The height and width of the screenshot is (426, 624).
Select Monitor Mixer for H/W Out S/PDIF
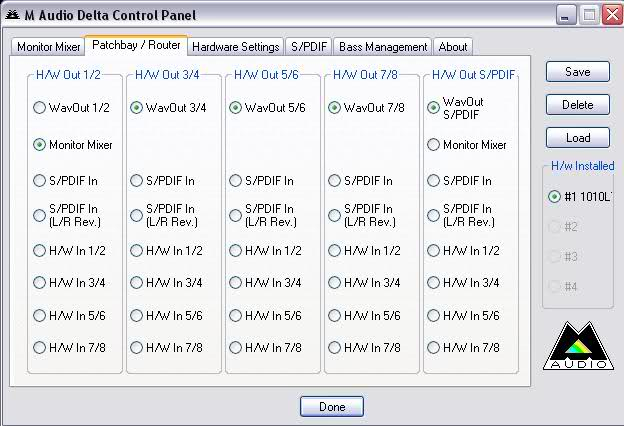(x=434, y=145)
